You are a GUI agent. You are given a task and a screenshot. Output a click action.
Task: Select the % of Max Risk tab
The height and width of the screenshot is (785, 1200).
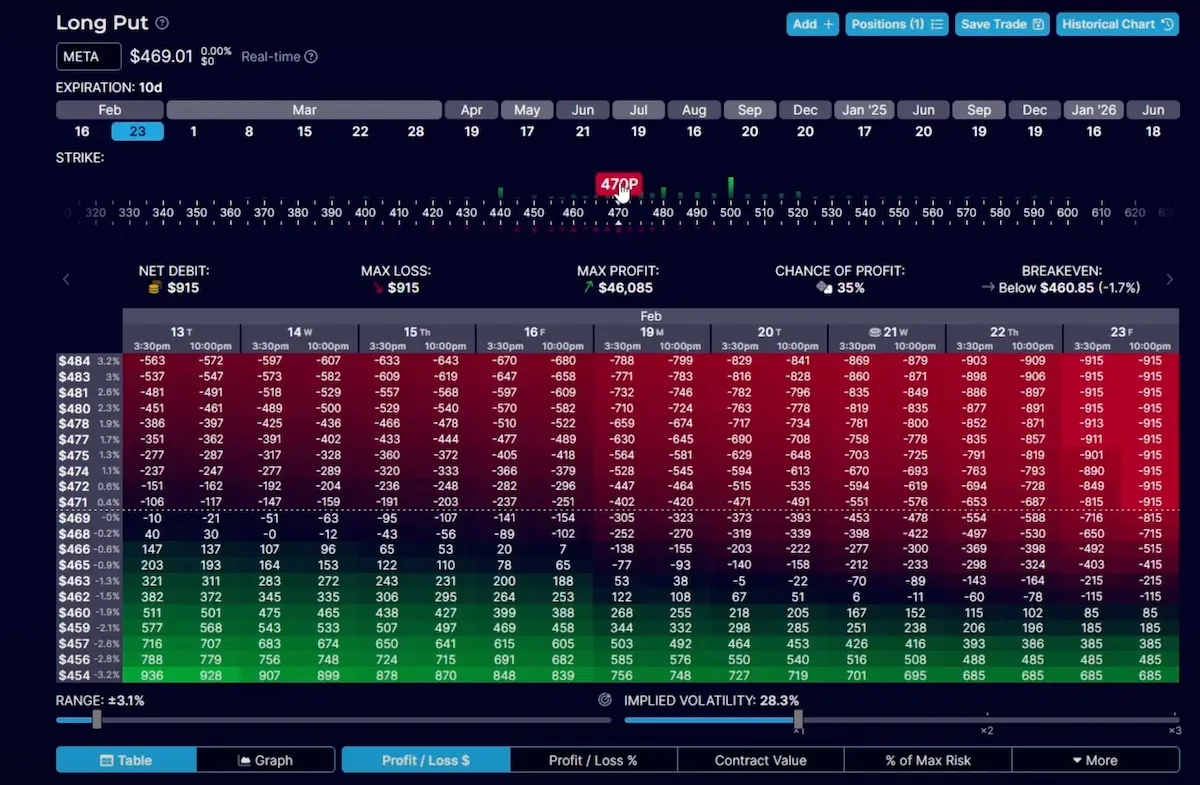click(927, 760)
